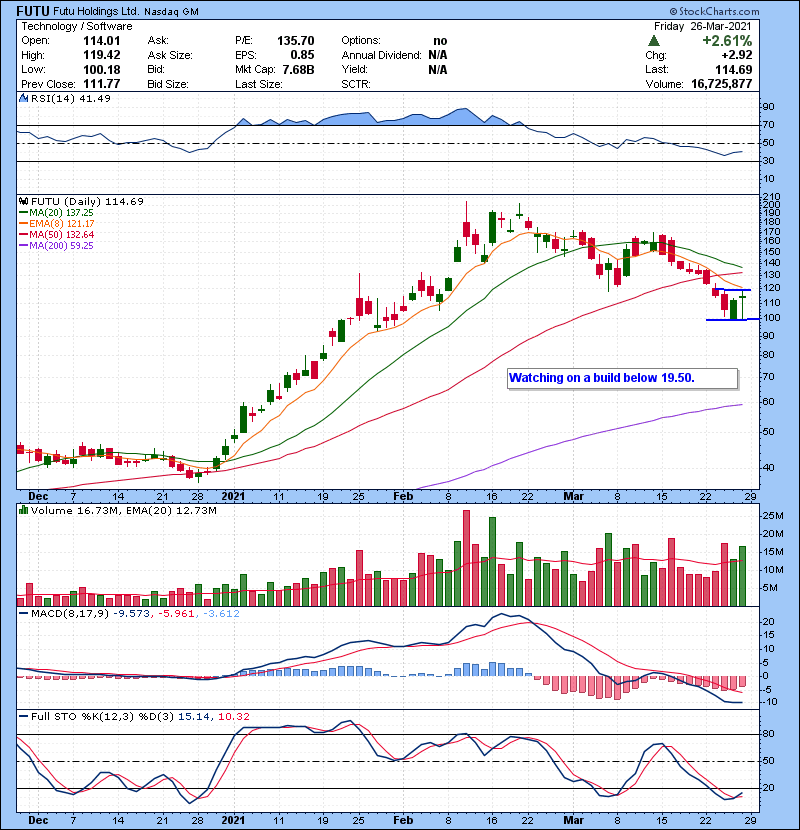Click the tallest red volume bar in February
This screenshot has height=830, width=800.
pos(466,558)
